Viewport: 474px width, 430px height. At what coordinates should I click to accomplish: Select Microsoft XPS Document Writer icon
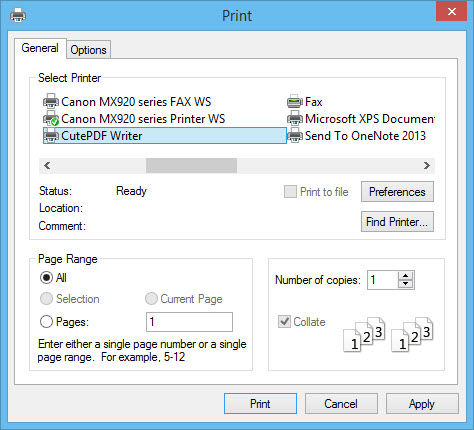tap(295, 118)
